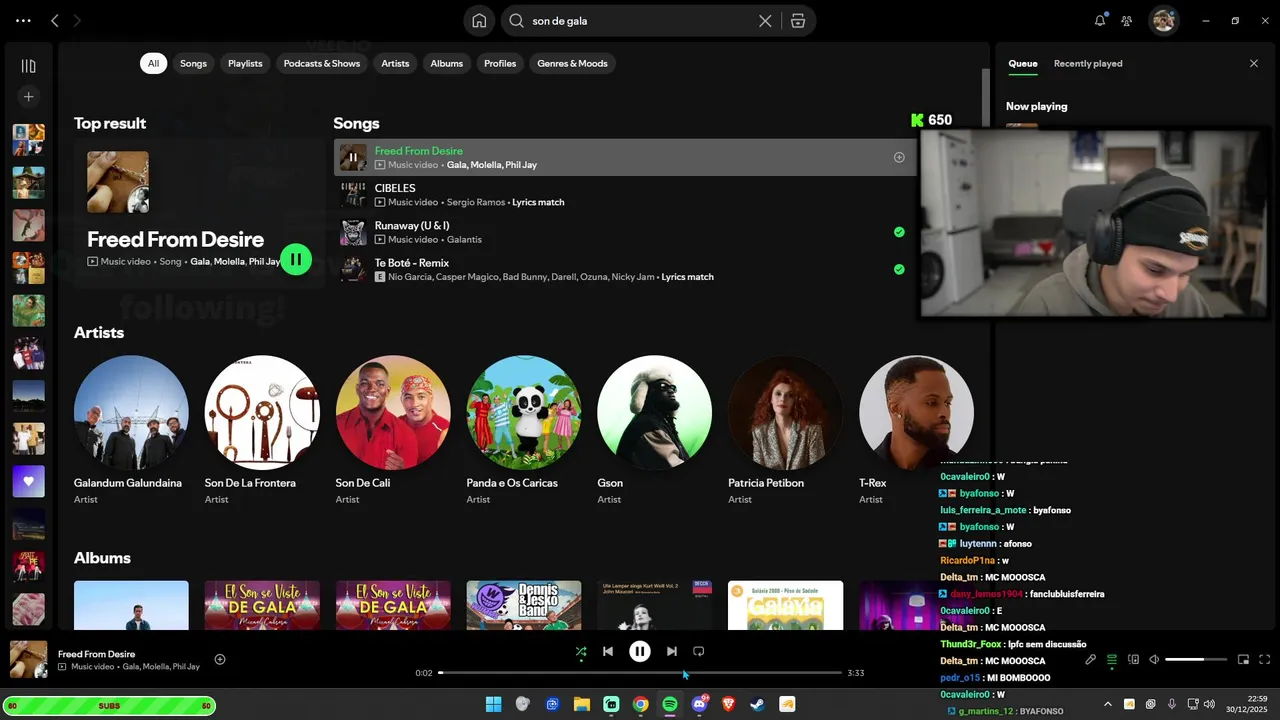Show hidden system tray icons
Viewport: 1280px width, 720px height.
[x=1107, y=704]
